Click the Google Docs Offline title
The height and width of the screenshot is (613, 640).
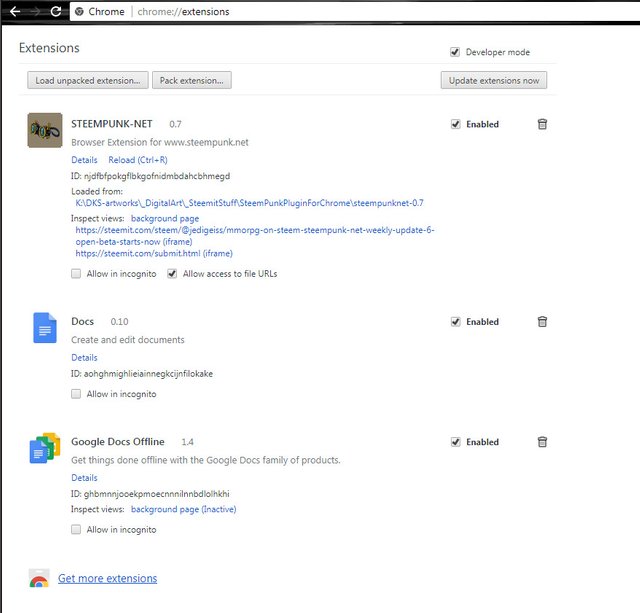click(118, 442)
